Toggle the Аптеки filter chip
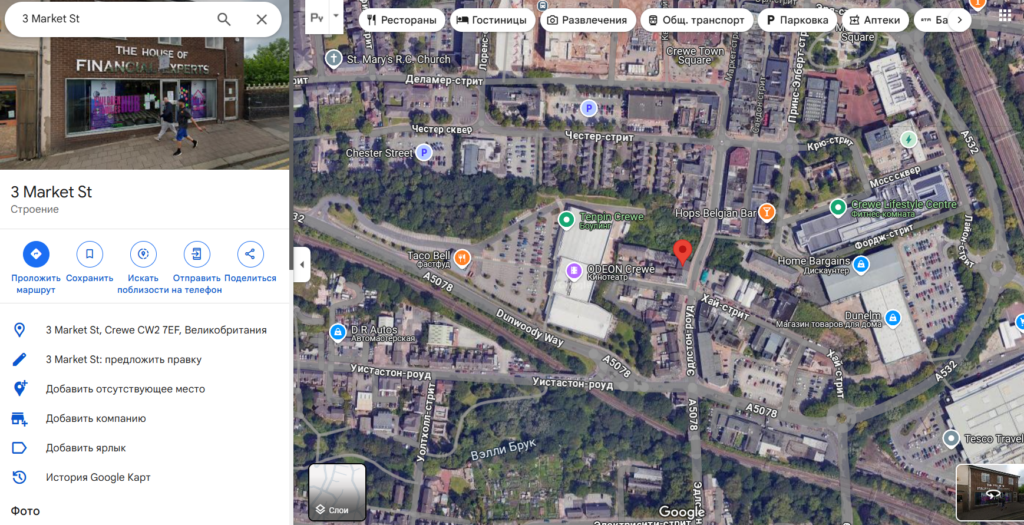Image resolution: width=1024 pixels, height=525 pixels. pyautogui.click(x=876, y=20)
